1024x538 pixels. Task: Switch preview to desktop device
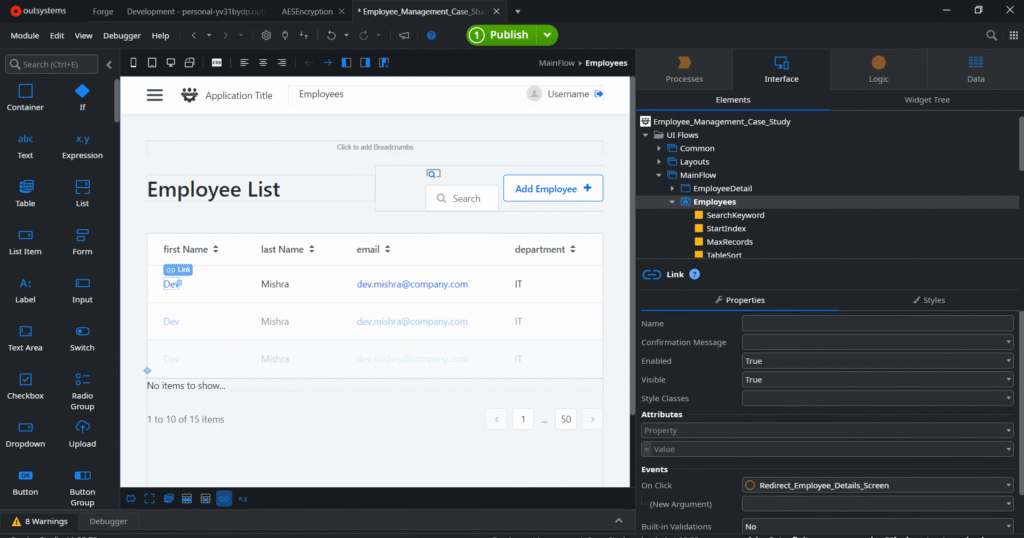pos(170,63)
